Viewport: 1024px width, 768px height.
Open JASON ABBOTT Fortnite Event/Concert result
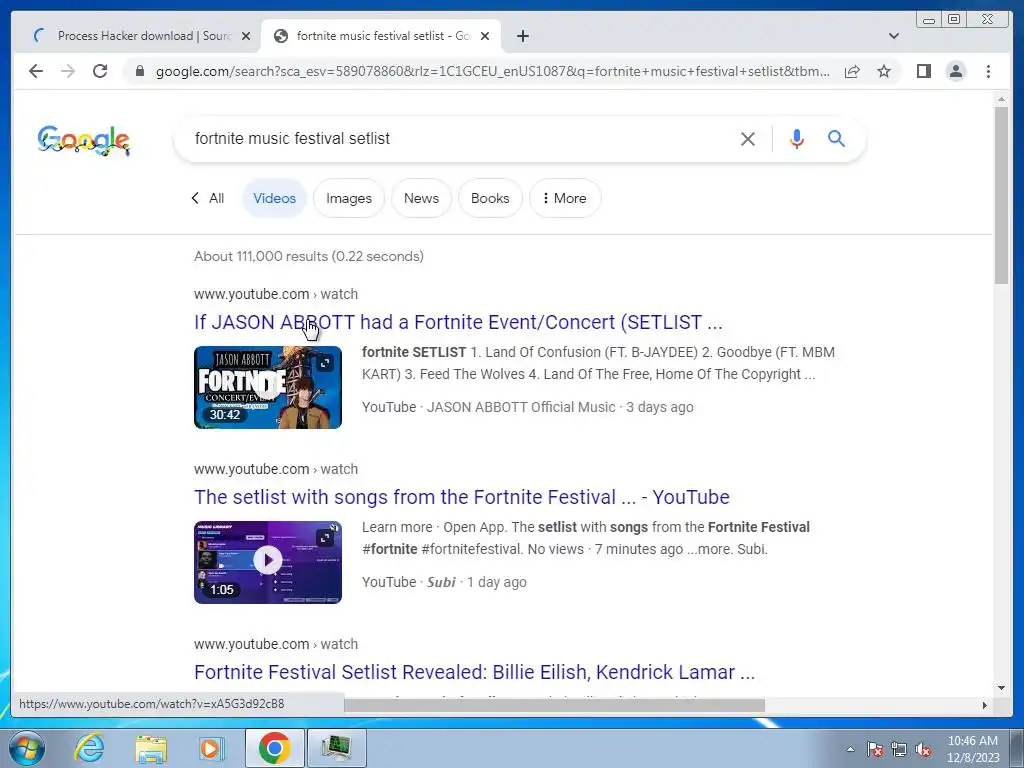tap(458, 322)
